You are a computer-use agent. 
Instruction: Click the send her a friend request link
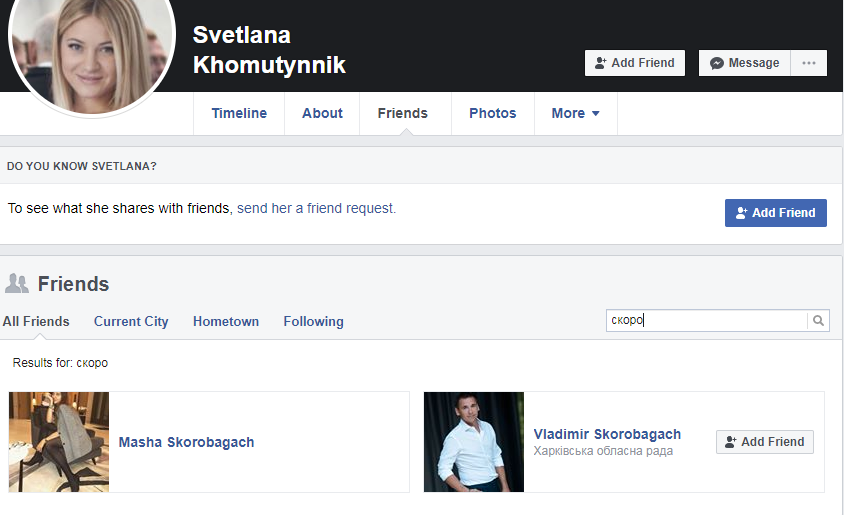(x=316, y=209)
